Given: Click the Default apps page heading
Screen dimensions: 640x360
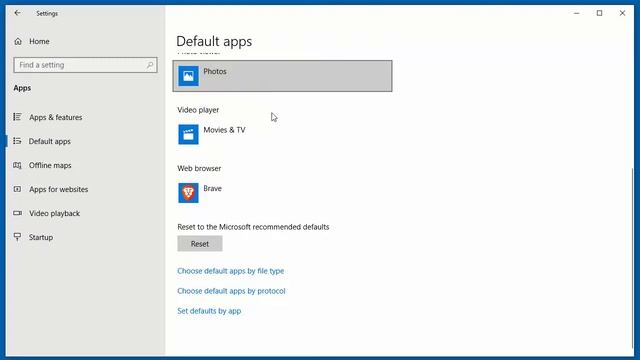Looking at the screenshot, I should (x=214, y=41).
